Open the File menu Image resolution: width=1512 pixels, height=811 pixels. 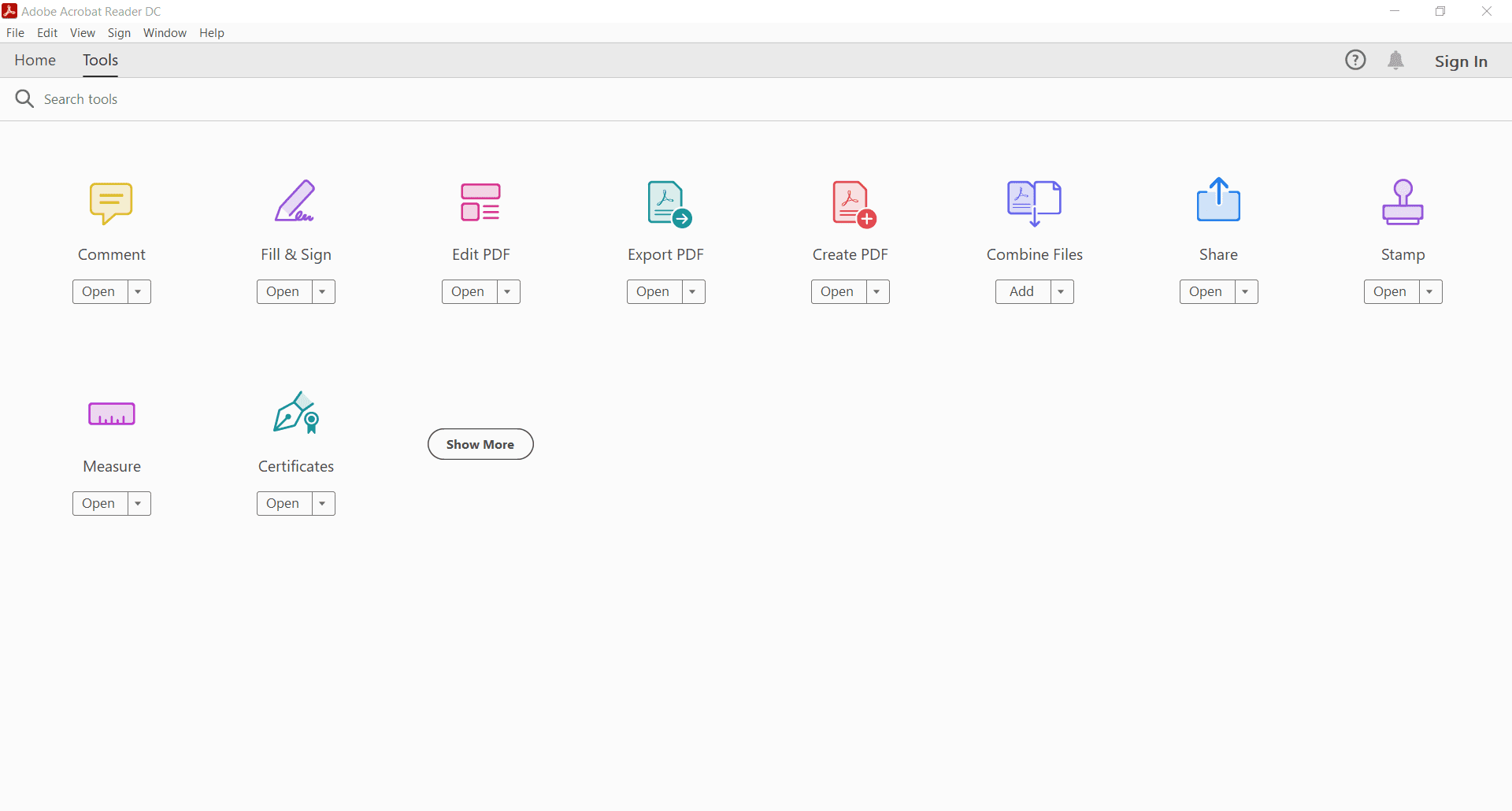click(15, 33)
